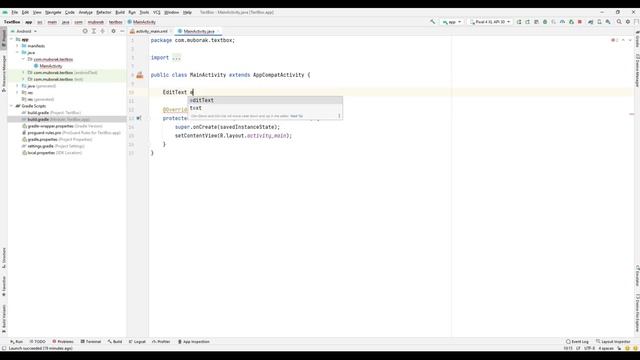Toggle the Gradle side tab on right edge
The image size is (640, 360).
tap(637, 39)
